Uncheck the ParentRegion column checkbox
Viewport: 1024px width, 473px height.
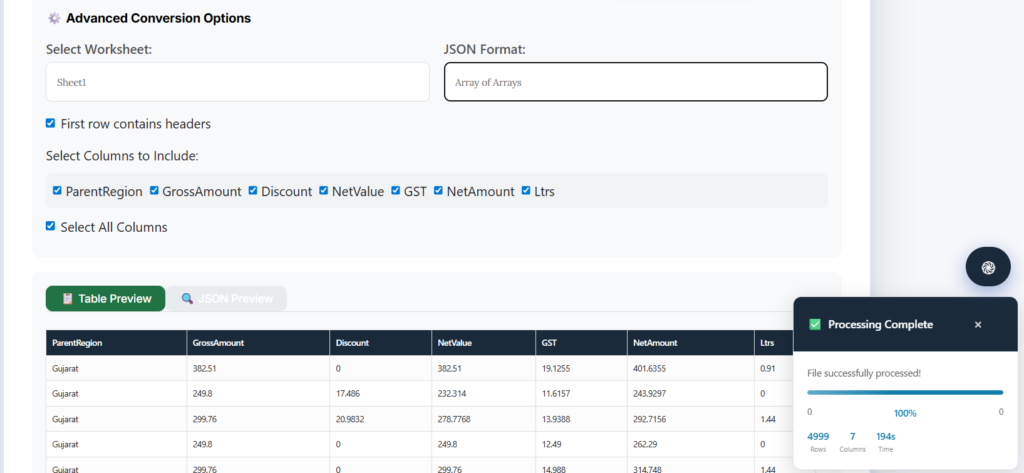point(57,191)
